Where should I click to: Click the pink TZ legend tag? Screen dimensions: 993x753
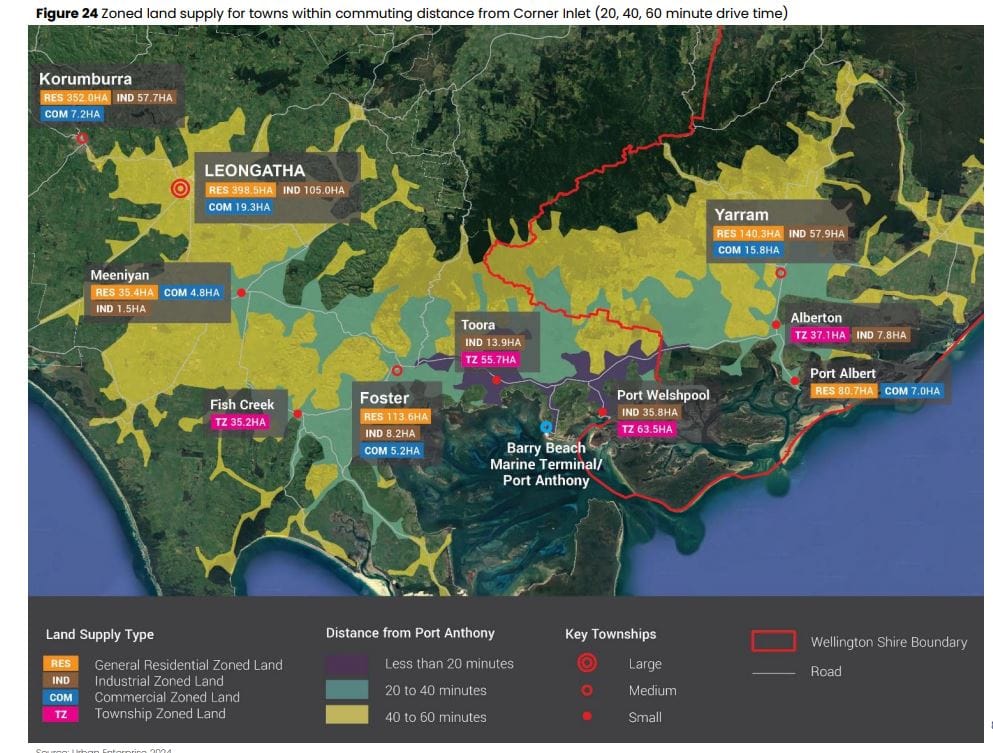(61, 714)
